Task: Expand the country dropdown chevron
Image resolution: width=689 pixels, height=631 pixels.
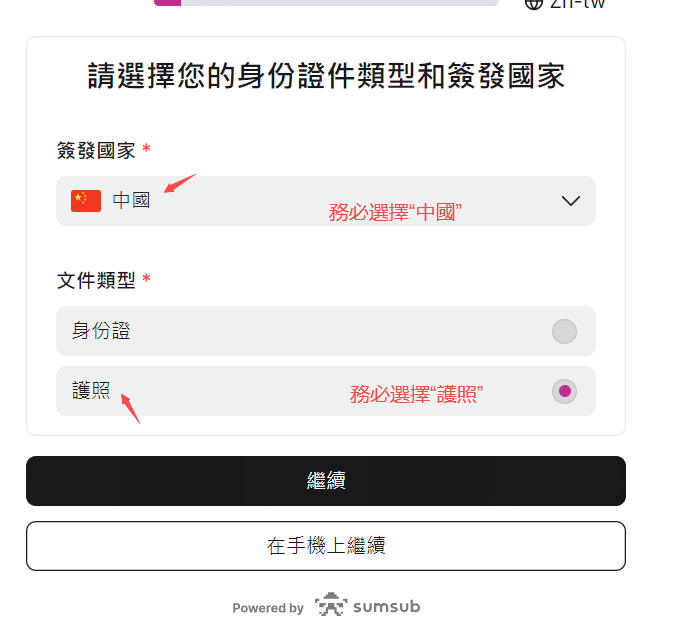Action: pyautogui.click(x=571, y=201)
